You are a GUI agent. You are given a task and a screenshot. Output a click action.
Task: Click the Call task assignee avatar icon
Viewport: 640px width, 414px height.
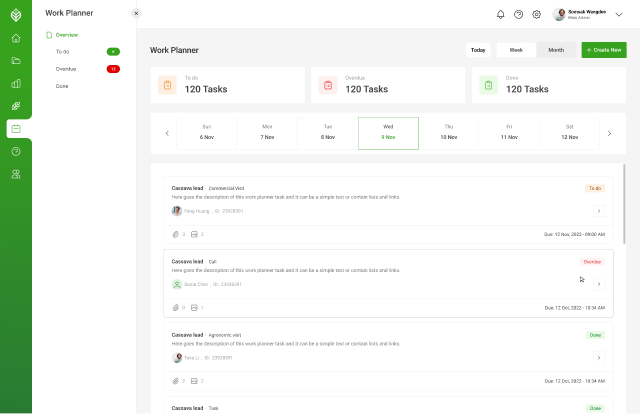click(x=177, y=284)
